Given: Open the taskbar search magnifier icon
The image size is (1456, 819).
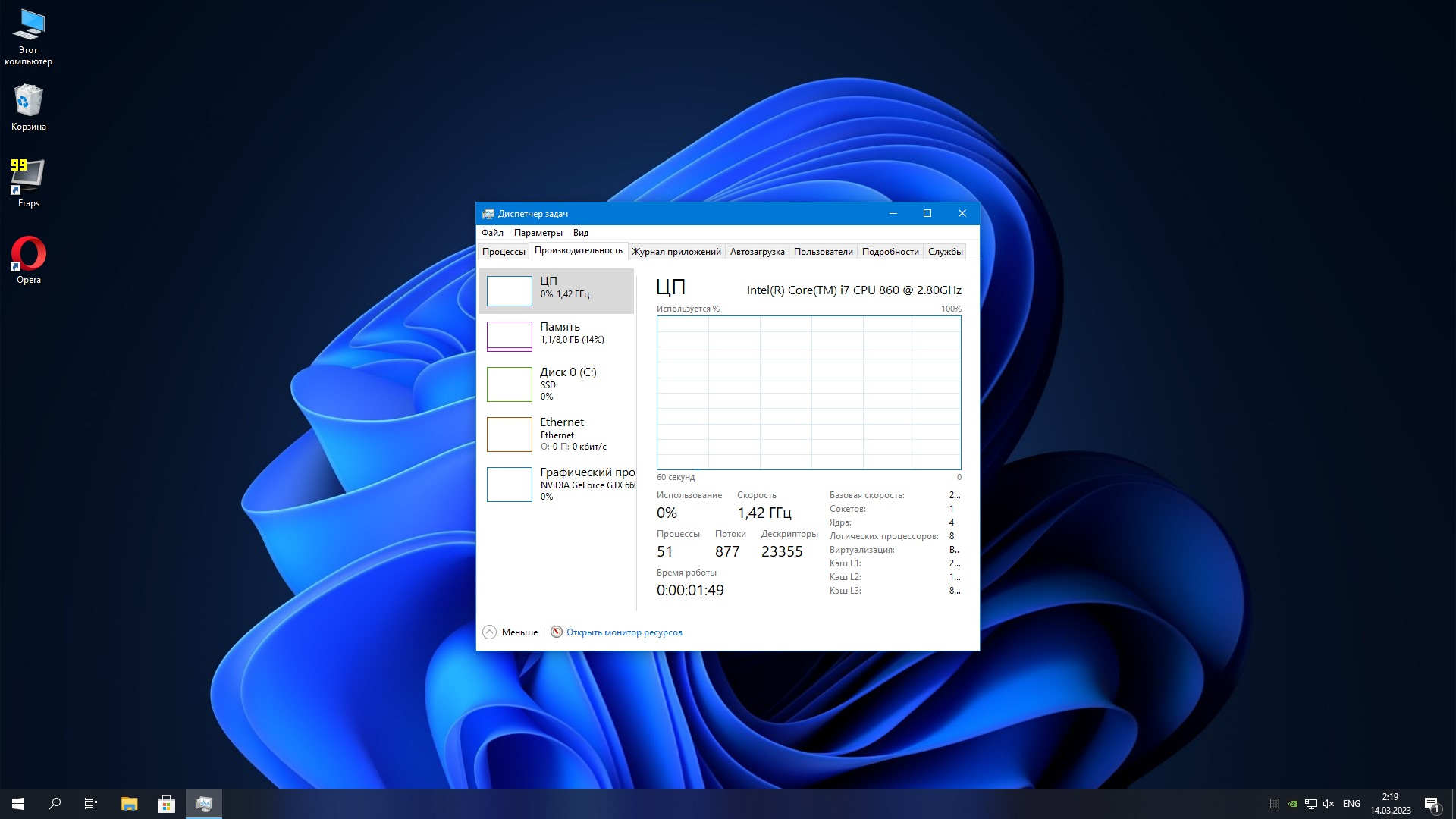Looking at the screenshot, I should [55, 804].
